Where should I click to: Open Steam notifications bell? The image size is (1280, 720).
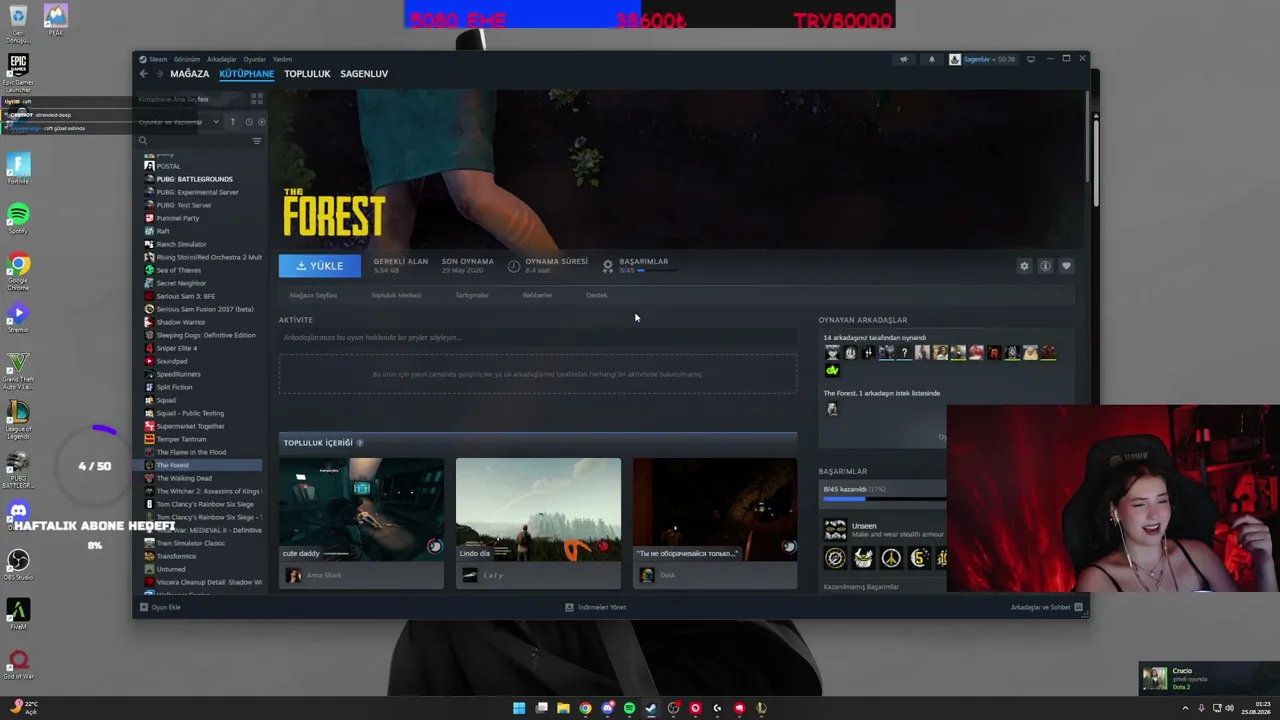931,59
